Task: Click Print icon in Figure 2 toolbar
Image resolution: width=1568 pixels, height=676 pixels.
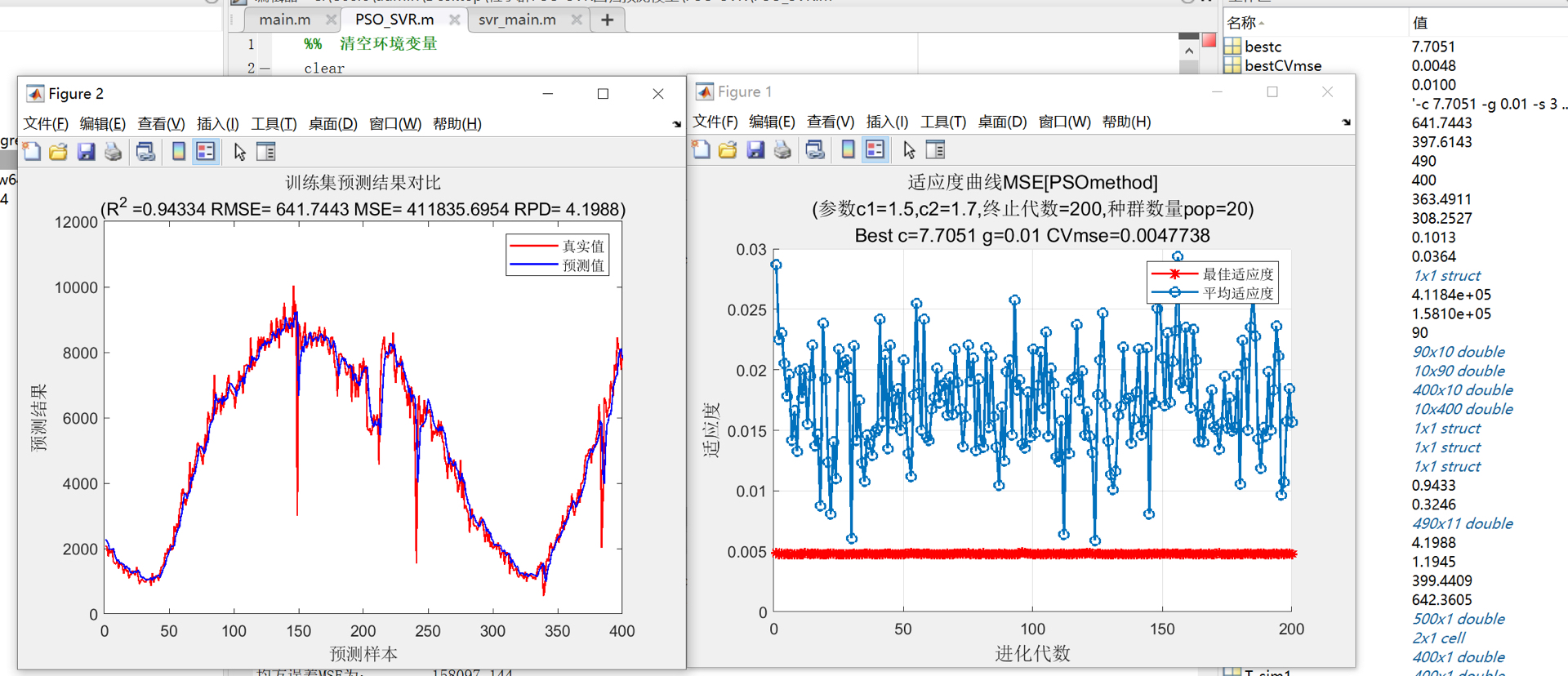Action: tap(113, 151)
